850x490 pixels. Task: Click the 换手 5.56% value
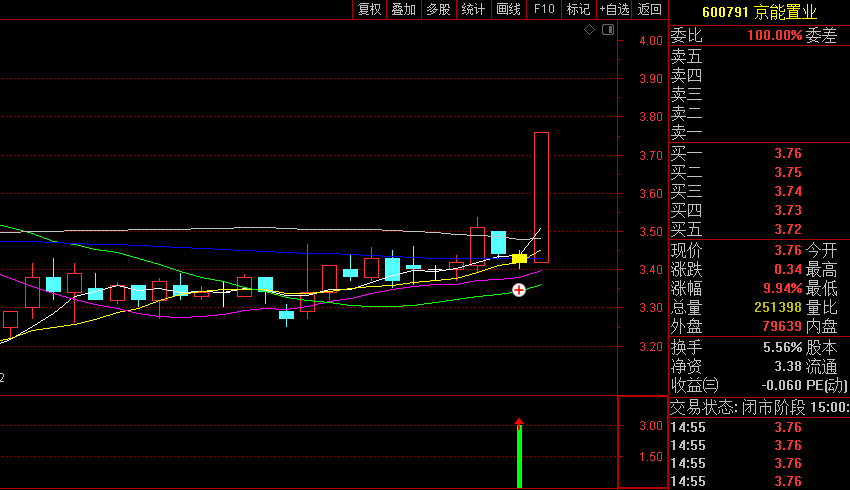pyautogui.click(x=782, y=347)
